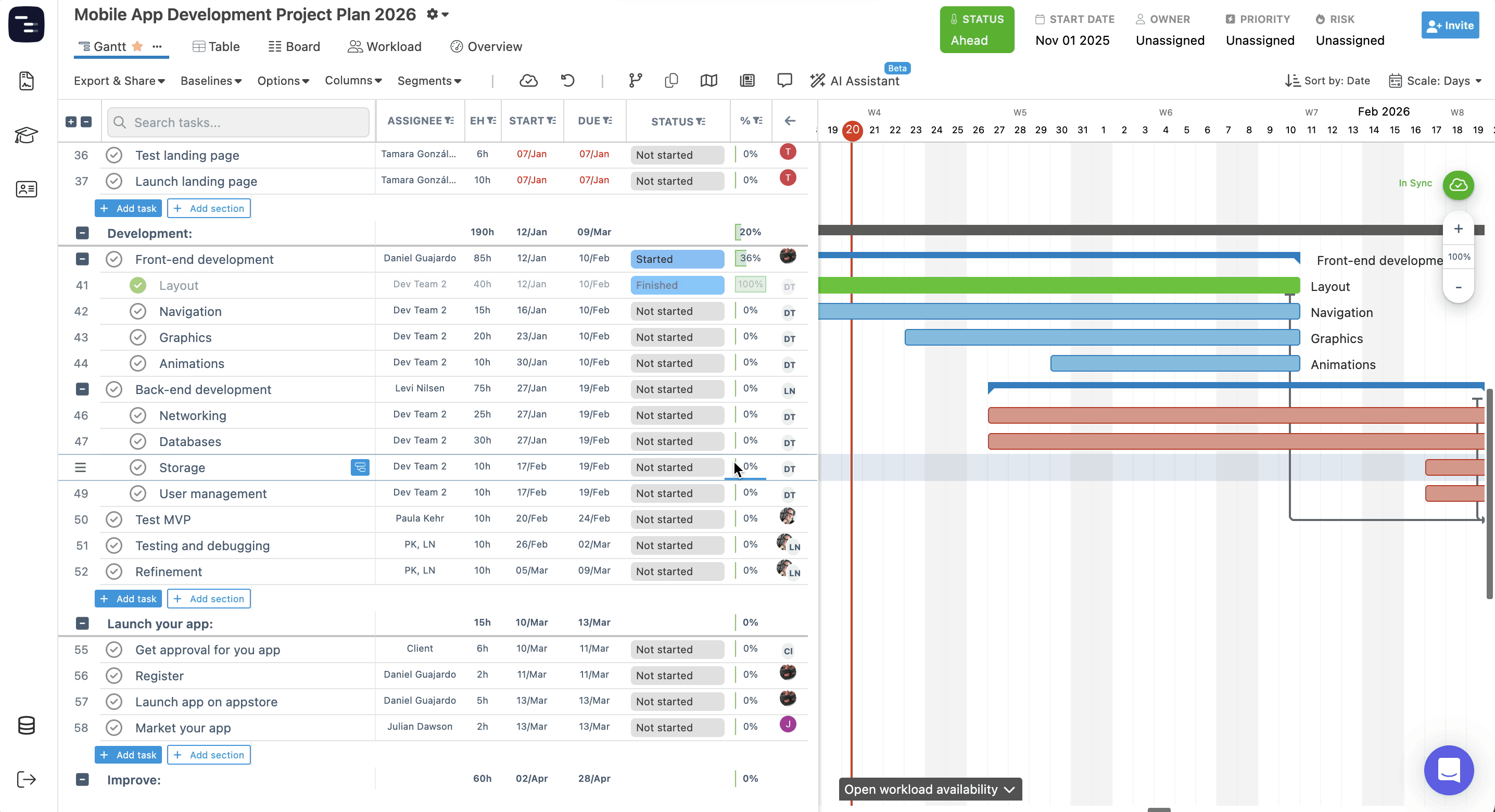Toggle completion check for Test MVP
Image resolution: width=1495 pixels, height=812 pixels.
click(x=114, y=519)
